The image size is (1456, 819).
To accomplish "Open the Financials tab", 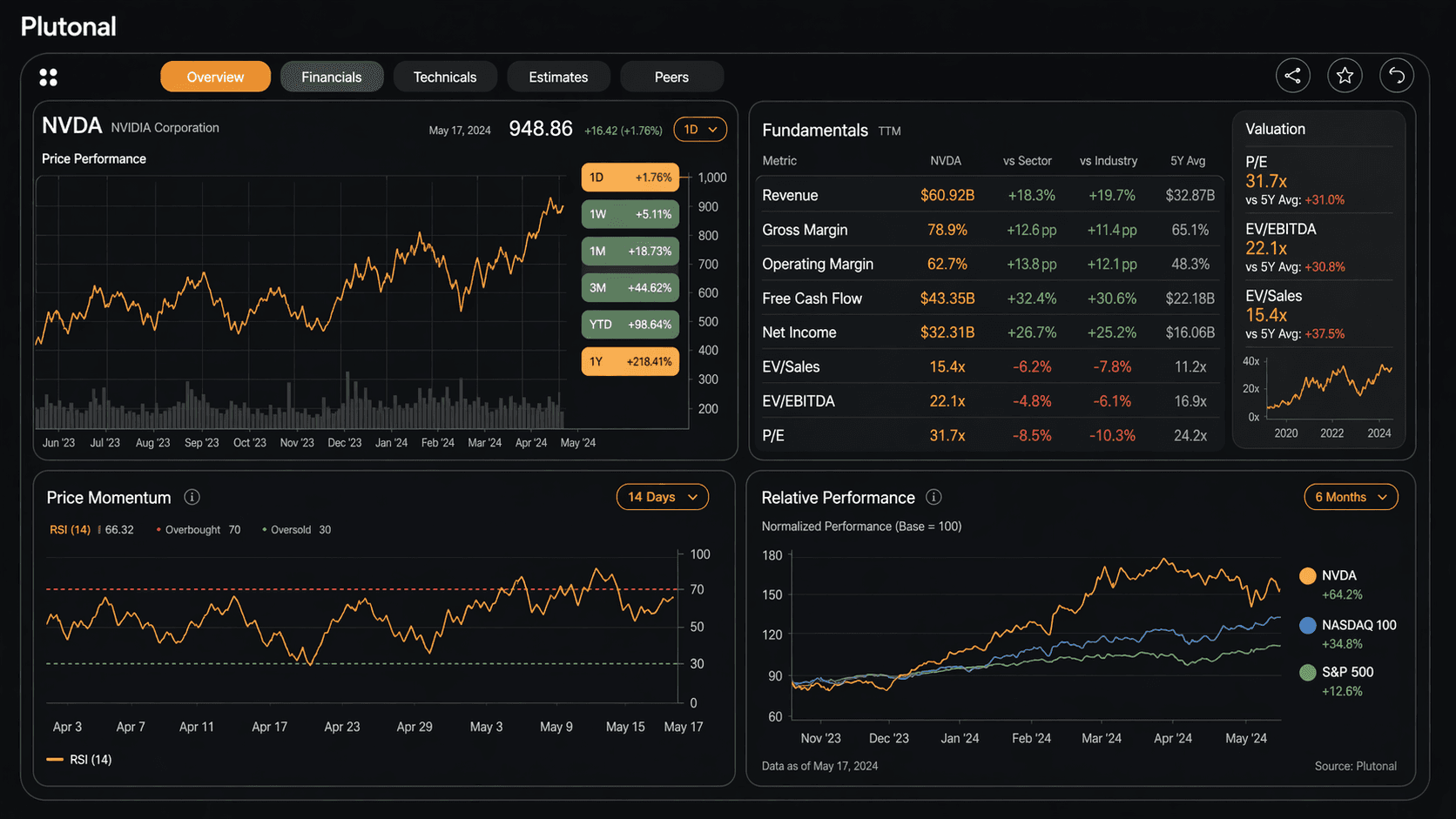I will coord(332,77).
